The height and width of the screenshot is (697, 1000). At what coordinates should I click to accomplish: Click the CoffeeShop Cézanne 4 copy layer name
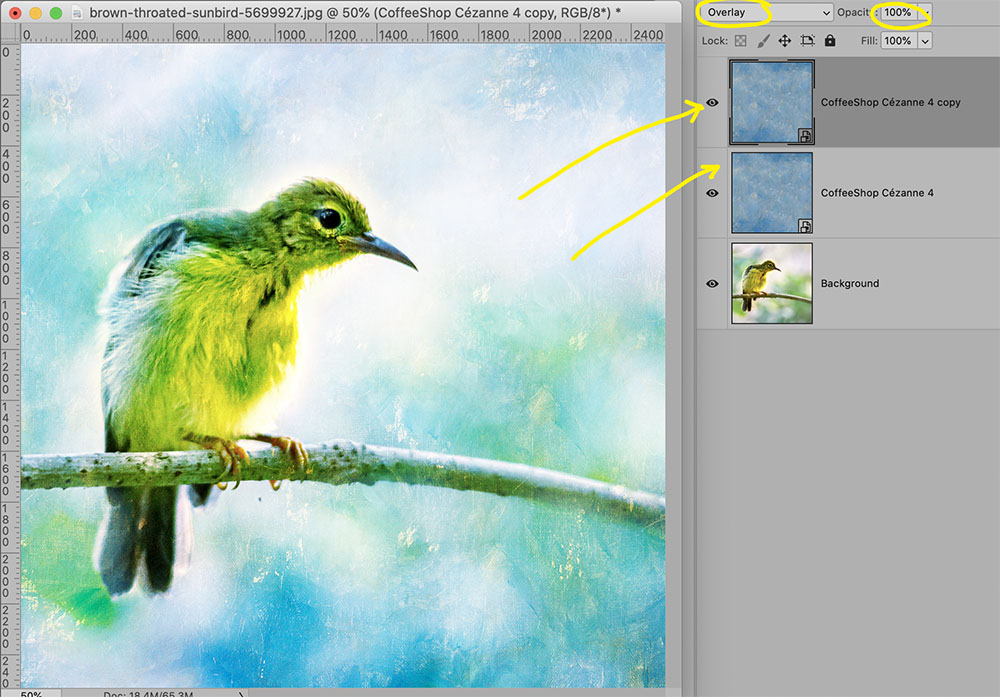pyautogui.click(x=890, y=103)
